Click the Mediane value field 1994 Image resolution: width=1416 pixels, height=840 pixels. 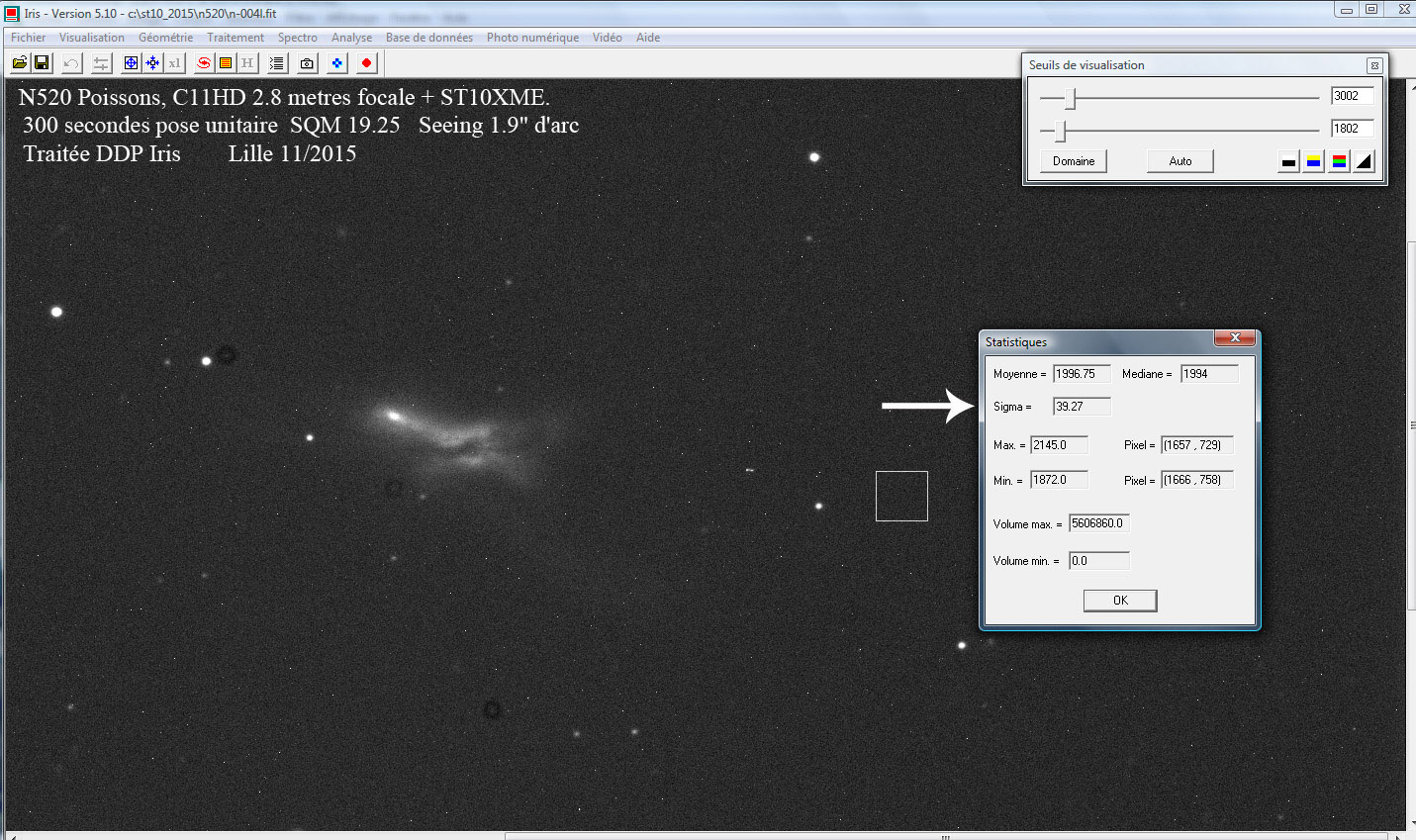1209,374
